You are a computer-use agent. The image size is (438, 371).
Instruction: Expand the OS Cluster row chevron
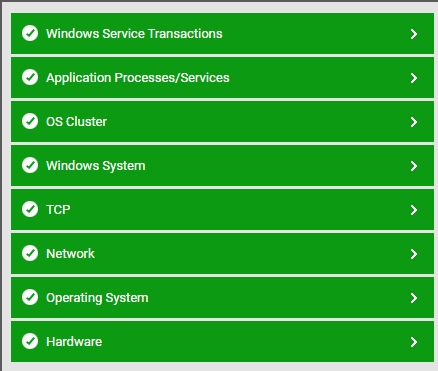[414, 122]
